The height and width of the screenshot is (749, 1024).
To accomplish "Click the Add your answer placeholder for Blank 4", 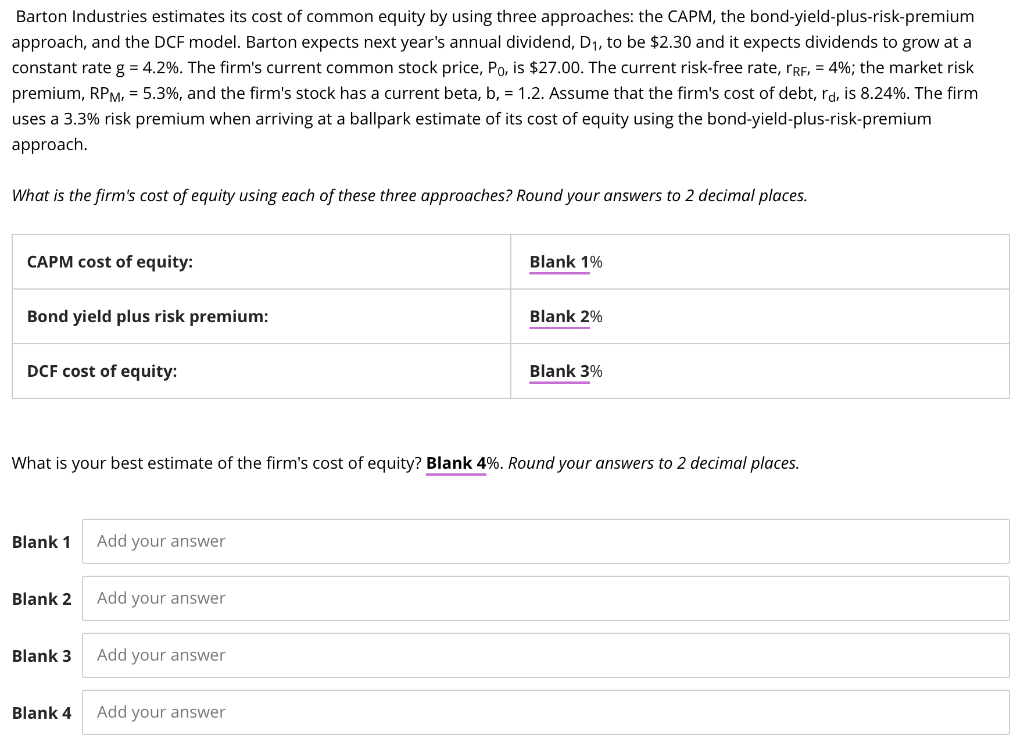I will coord(160,711).
